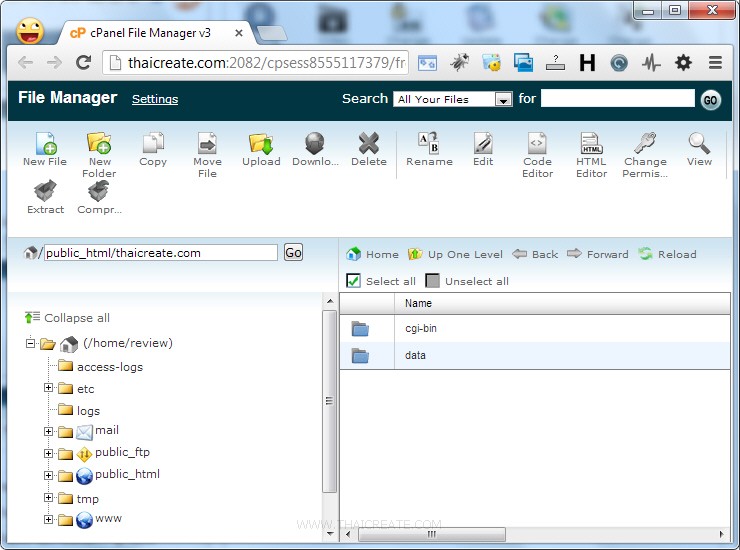Close the cPanel File Manager tab
Screen dimensions: 740x550
[239, 33]
